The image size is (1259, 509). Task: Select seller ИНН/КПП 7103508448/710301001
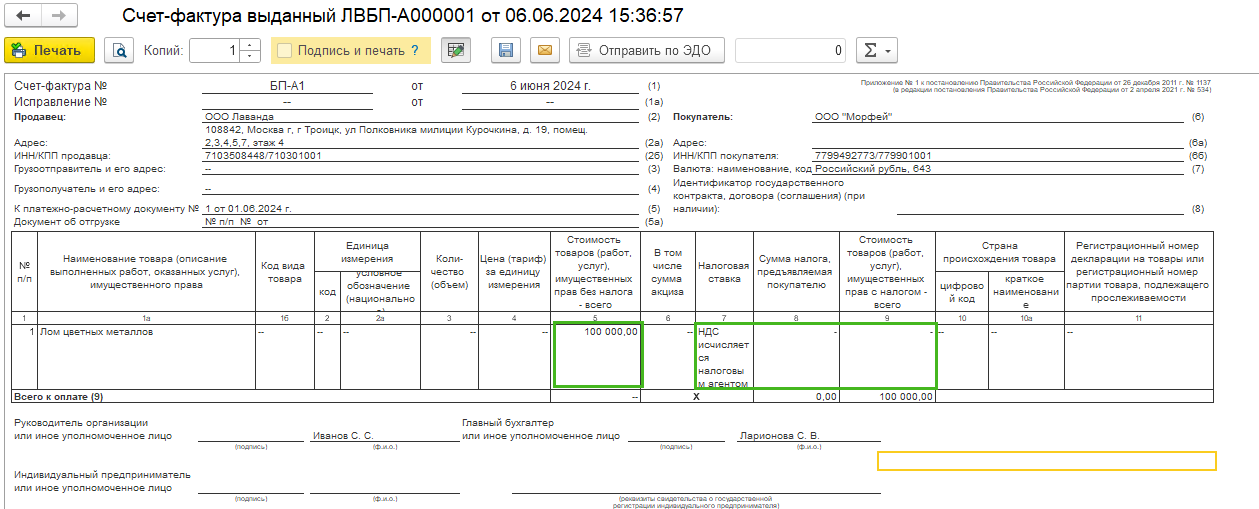click(x=421, y=156)
